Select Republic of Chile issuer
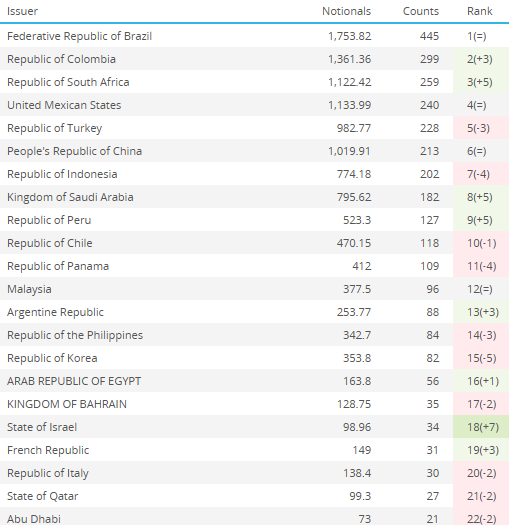509x525 pixels. 50,243
